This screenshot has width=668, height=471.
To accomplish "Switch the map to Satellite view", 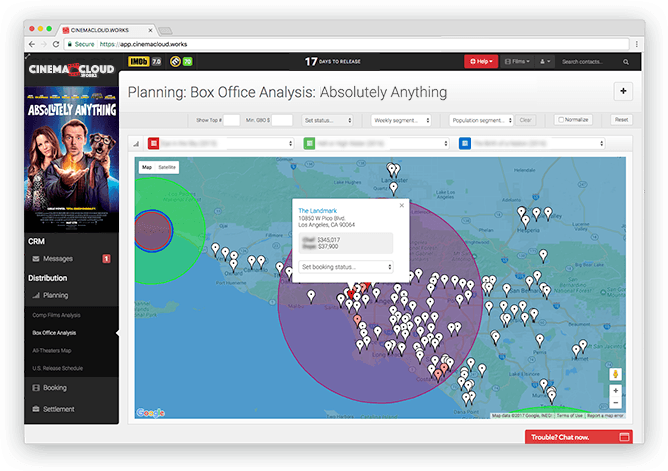I will click(x=166, y=168).
